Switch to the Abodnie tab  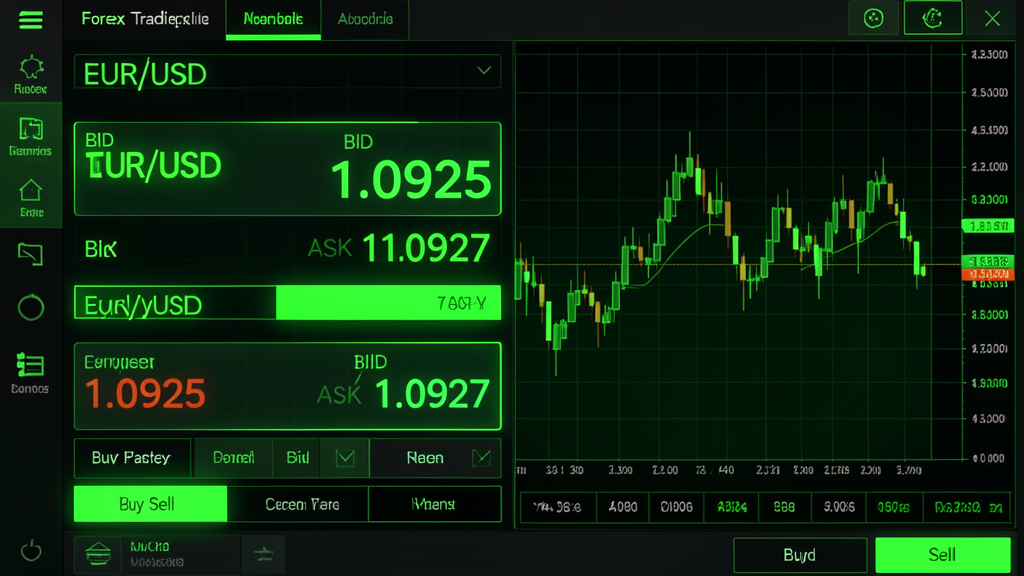click(365, 19)
